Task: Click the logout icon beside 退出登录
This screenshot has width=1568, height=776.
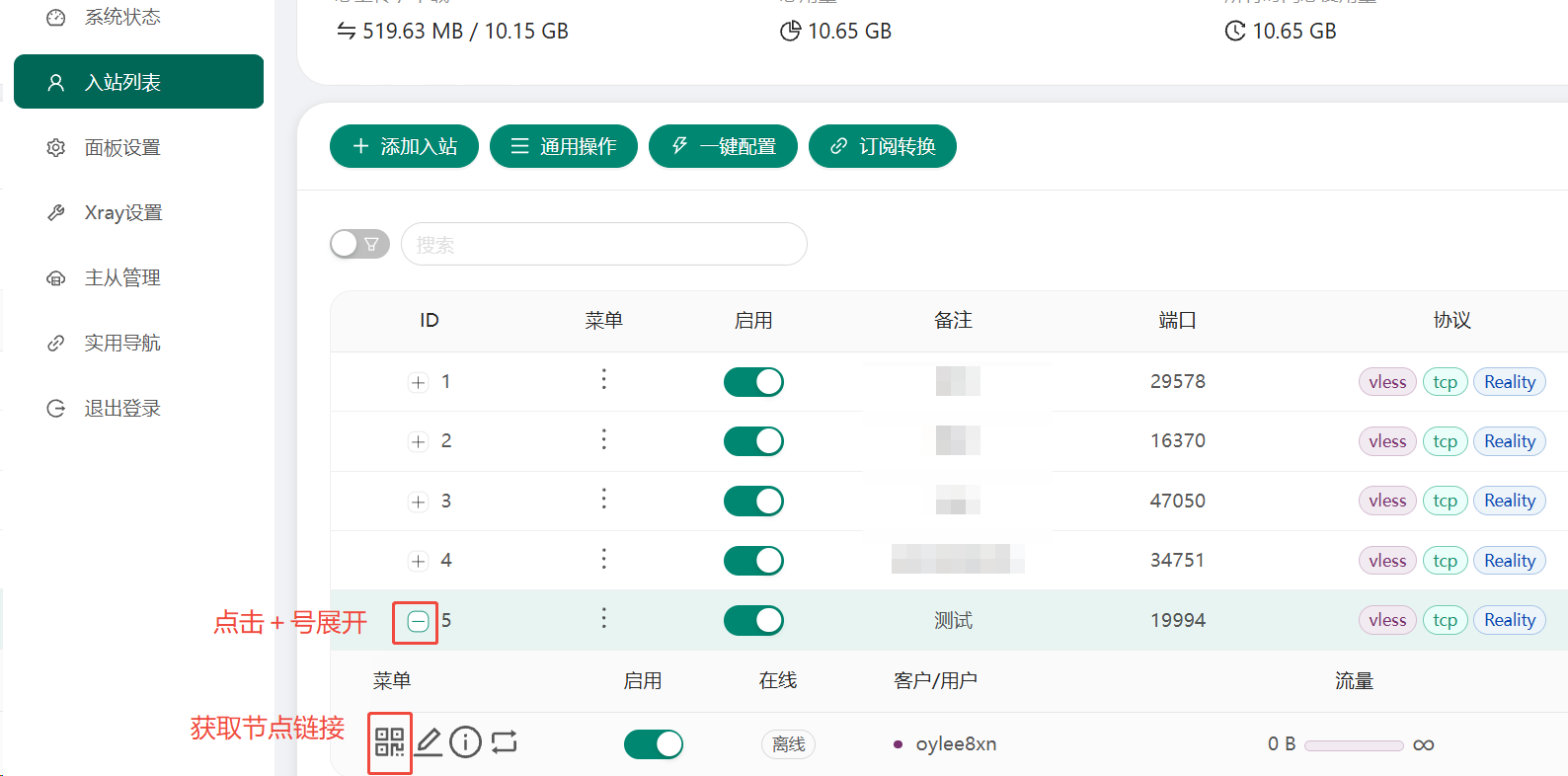Action: coord(56,409)
